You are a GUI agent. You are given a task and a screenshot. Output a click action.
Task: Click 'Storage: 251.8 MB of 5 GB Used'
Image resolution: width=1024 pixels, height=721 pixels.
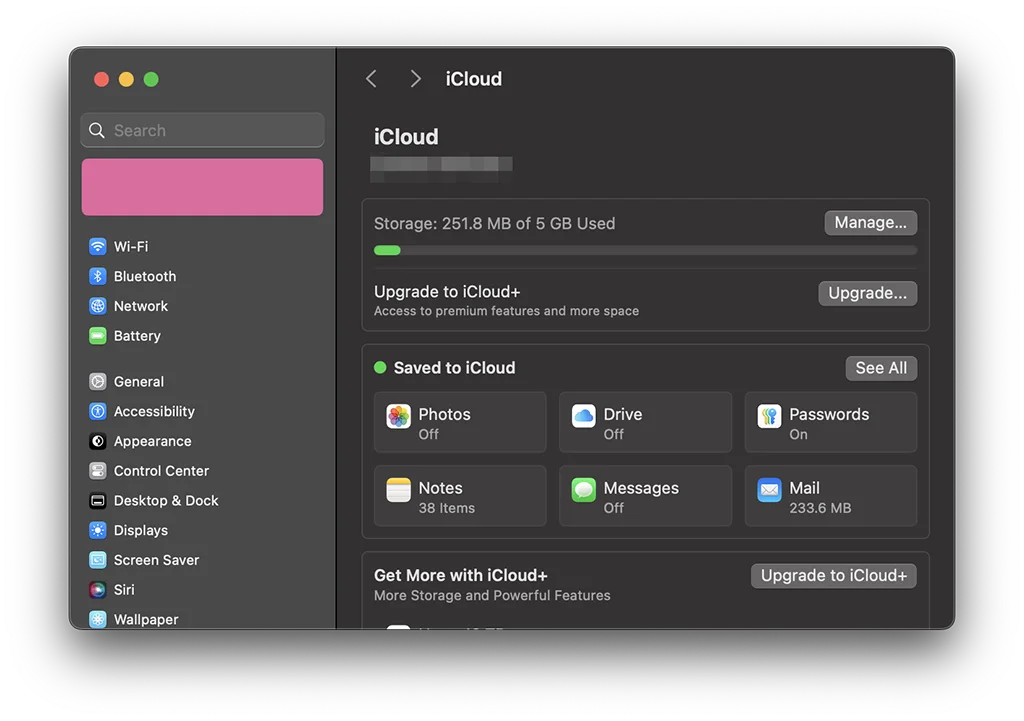[494, 223]
